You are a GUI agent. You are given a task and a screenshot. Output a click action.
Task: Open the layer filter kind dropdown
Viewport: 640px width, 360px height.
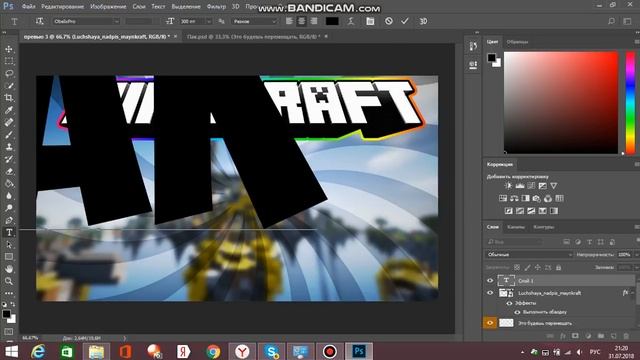[514, 242]
